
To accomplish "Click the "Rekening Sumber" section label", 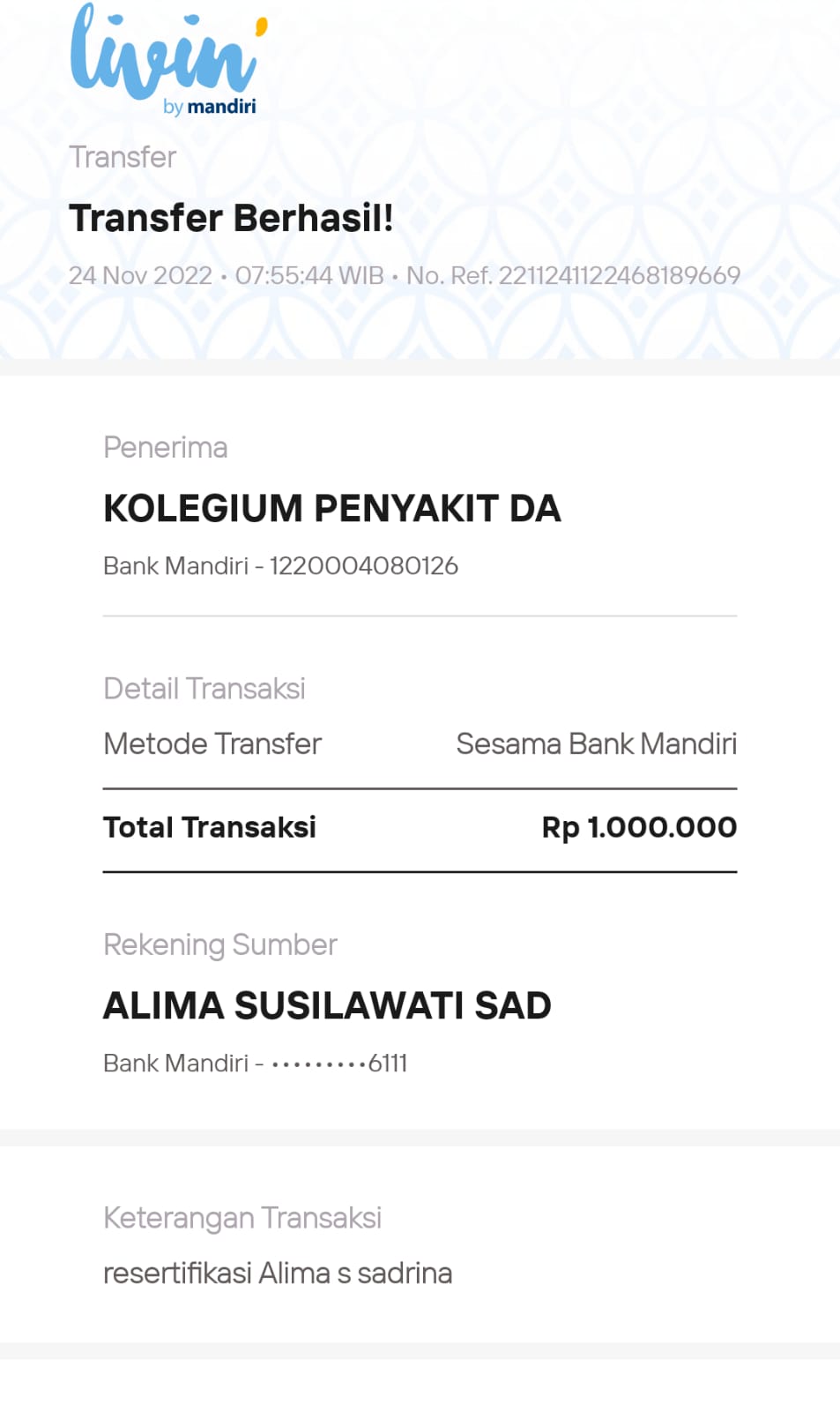I will pyautogui.click(x=219, y=945).
